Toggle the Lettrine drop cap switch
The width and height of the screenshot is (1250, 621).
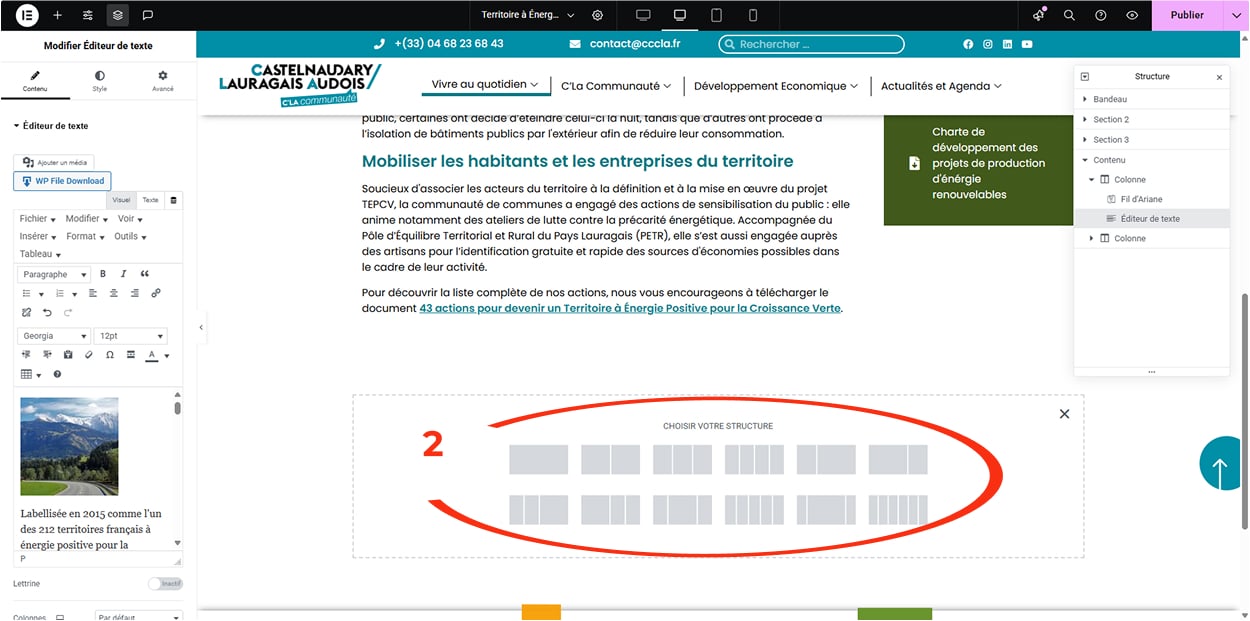tap(165, 583)
